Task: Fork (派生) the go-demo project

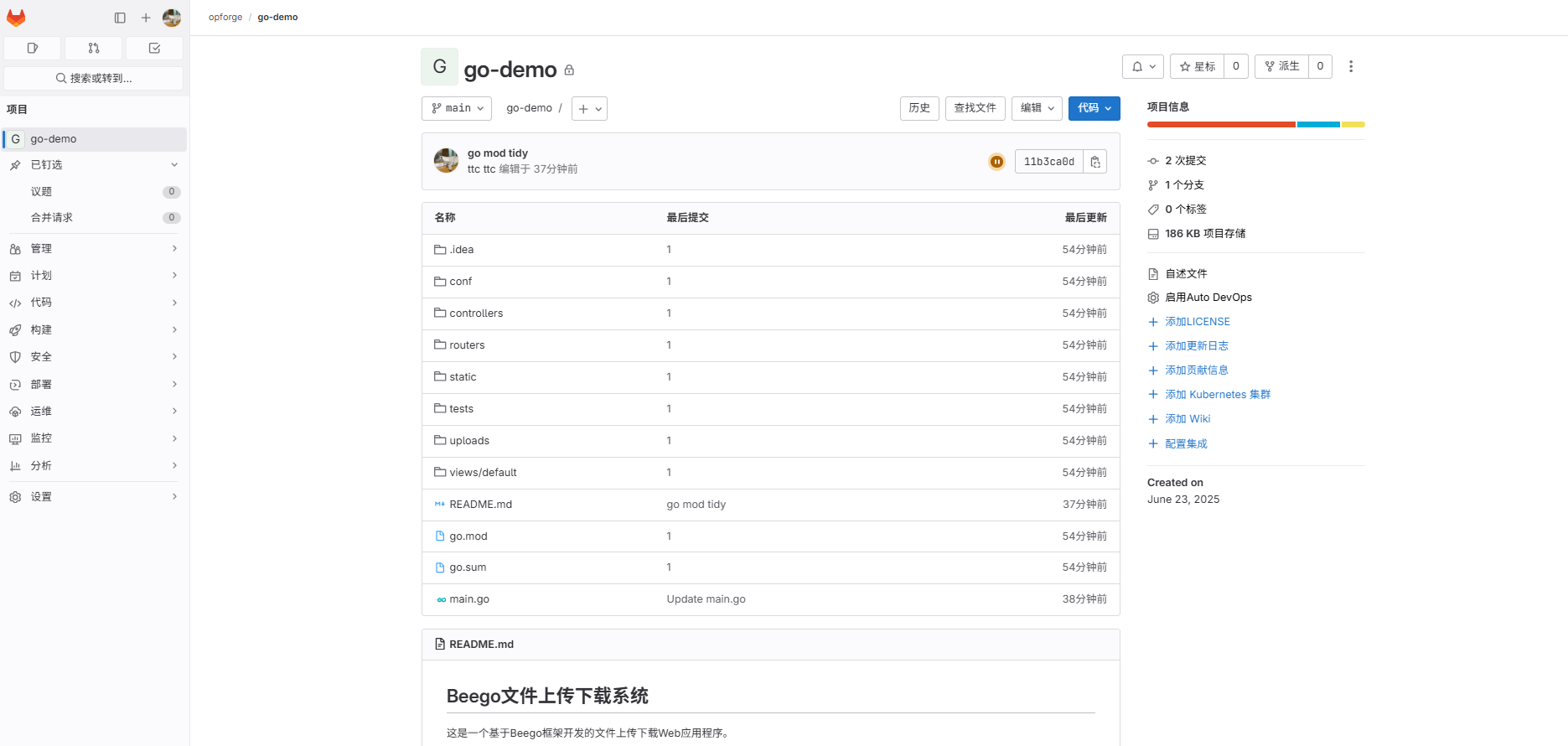Action: pos(1281,66)
